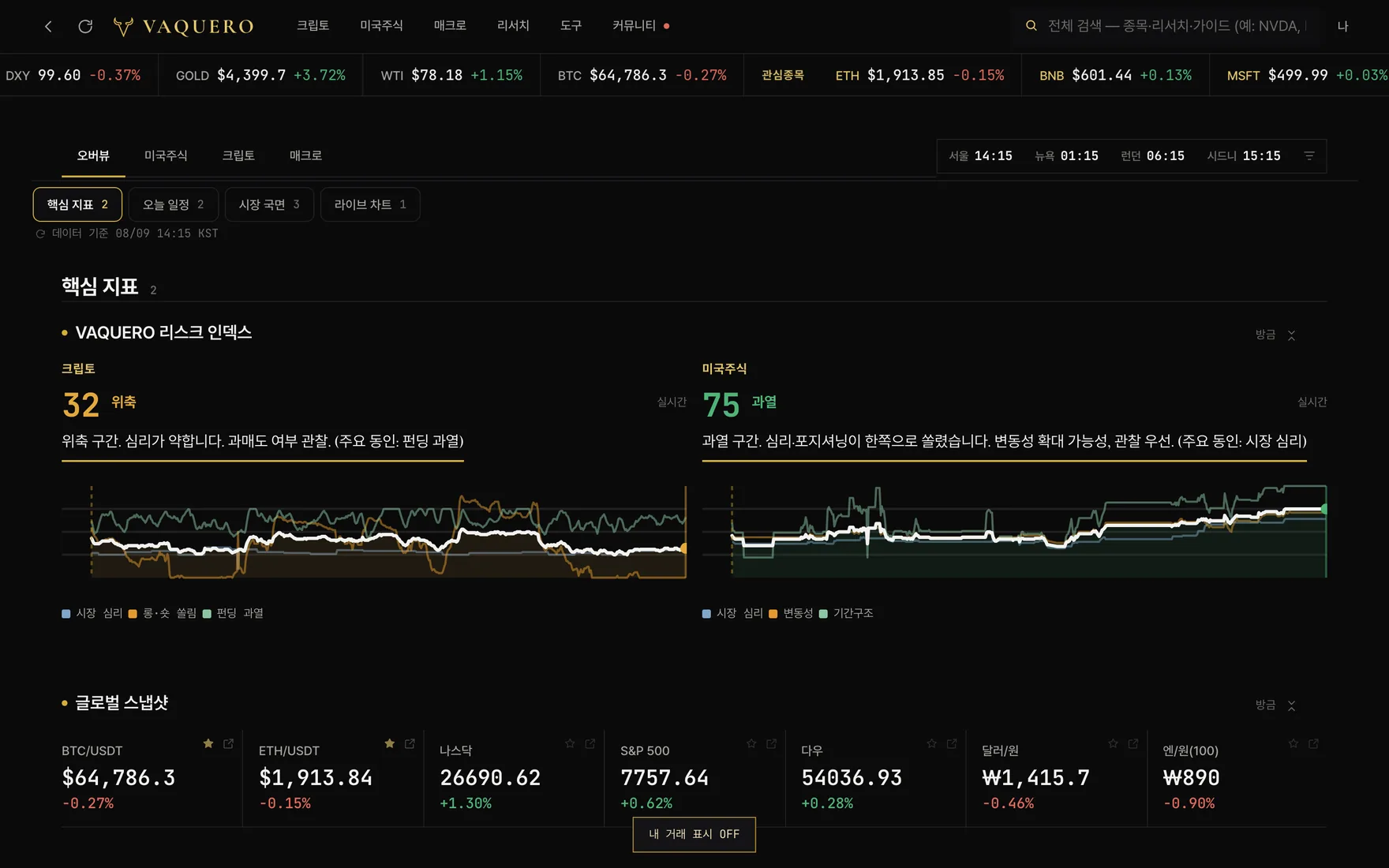The height and width of the screenshot is (868, 1389).
Task: Toggle 내 거래 표시 OFF button
Action: [x=694, y=834]
